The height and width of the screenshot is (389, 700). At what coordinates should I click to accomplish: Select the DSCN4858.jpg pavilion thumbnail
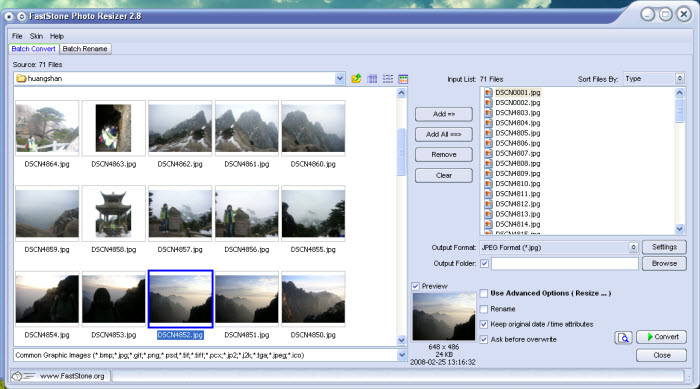pyautogui.click(x=113, y=213)
